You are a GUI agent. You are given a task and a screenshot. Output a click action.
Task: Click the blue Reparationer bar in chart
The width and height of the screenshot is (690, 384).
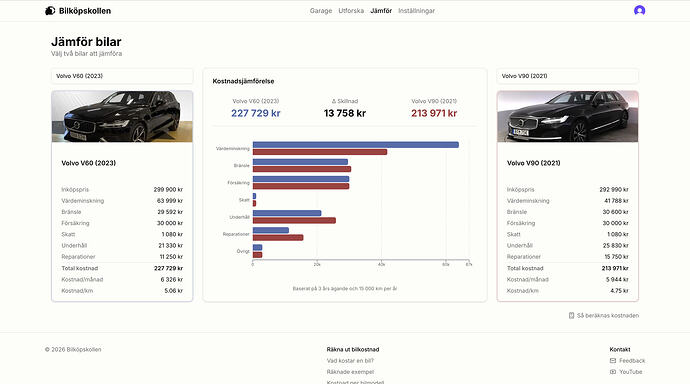coord(271,230)
